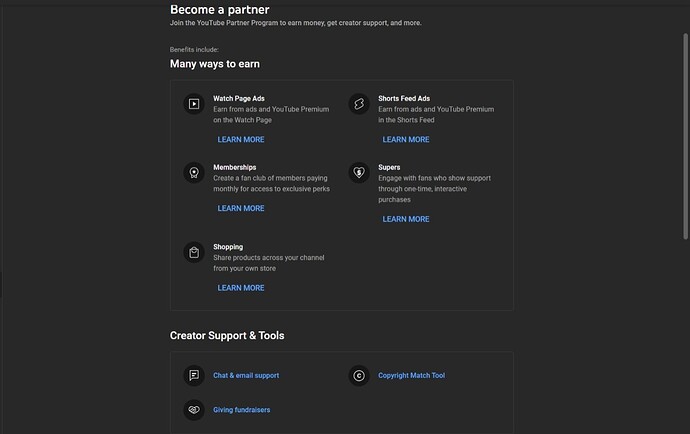Open the Chat & email support link

click(246, 375)
